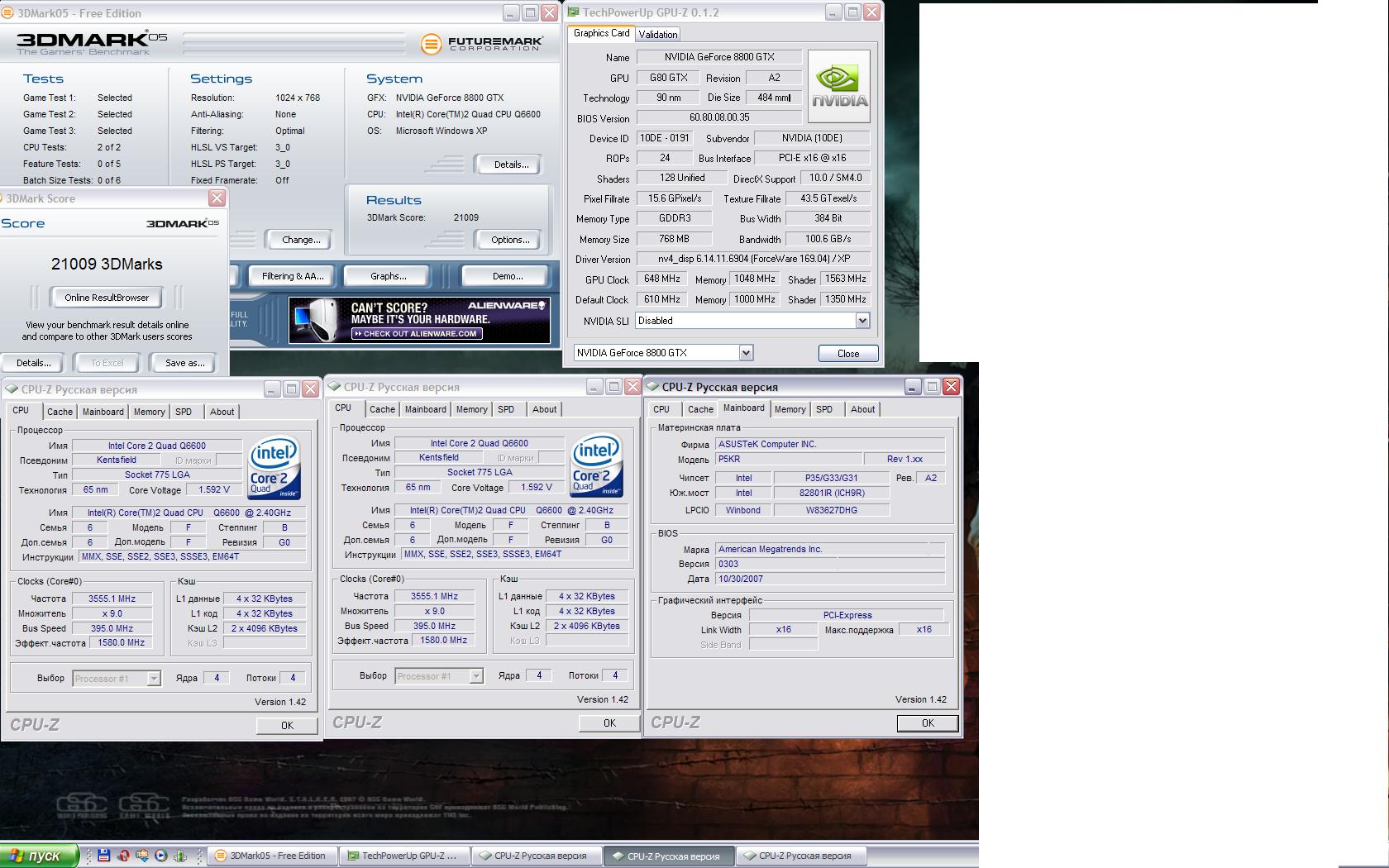The image size is (1389, 868).
Task: Open Processor #1 dropdown in leftmost CPU-Z
Action: point(154,679)
